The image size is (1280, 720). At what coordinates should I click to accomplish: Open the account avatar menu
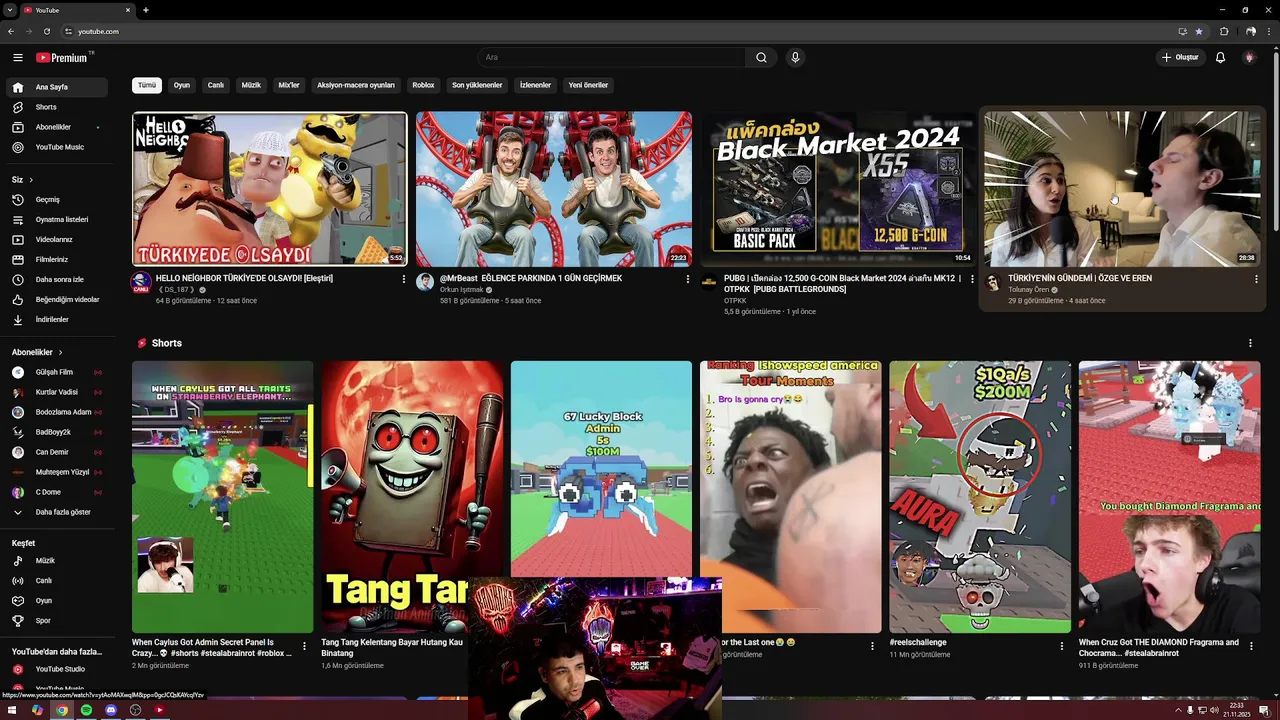[1249, 58]
